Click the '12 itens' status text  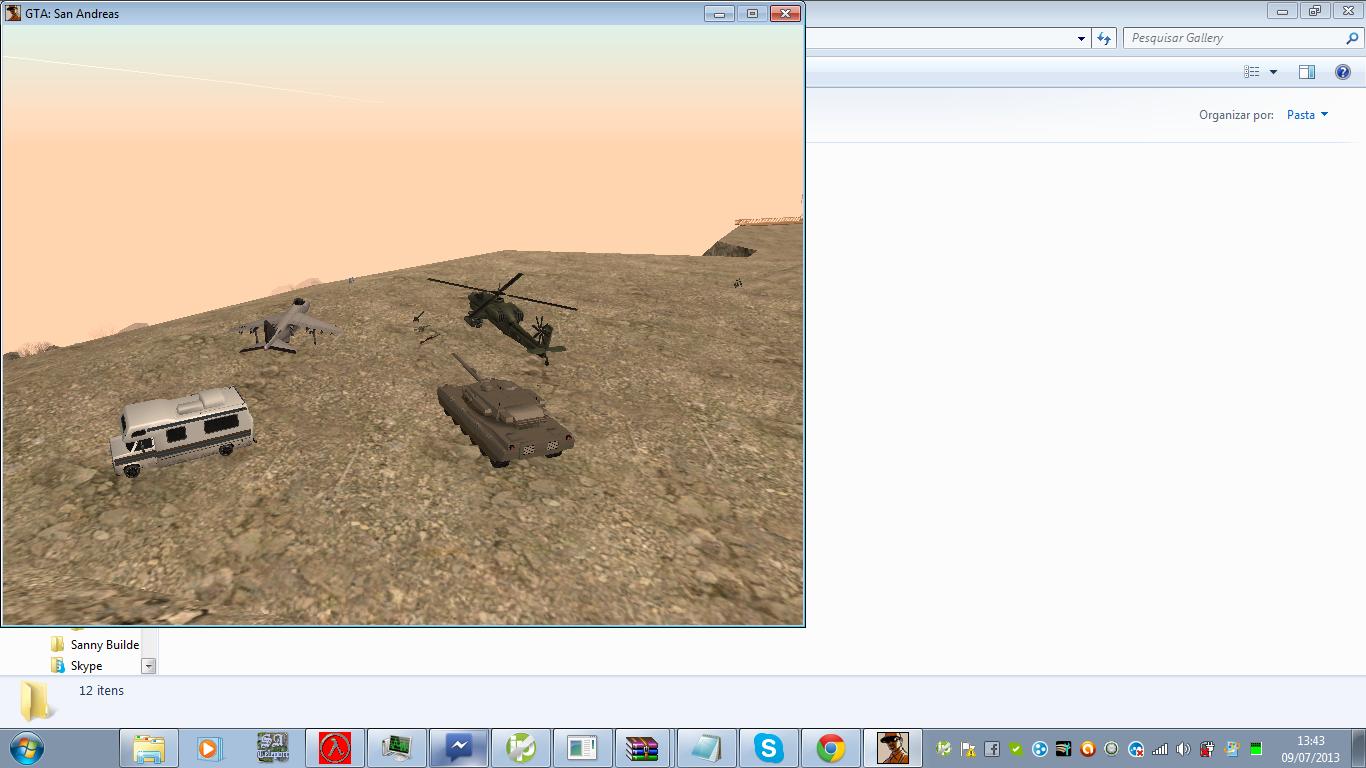[x=101, y=691]
